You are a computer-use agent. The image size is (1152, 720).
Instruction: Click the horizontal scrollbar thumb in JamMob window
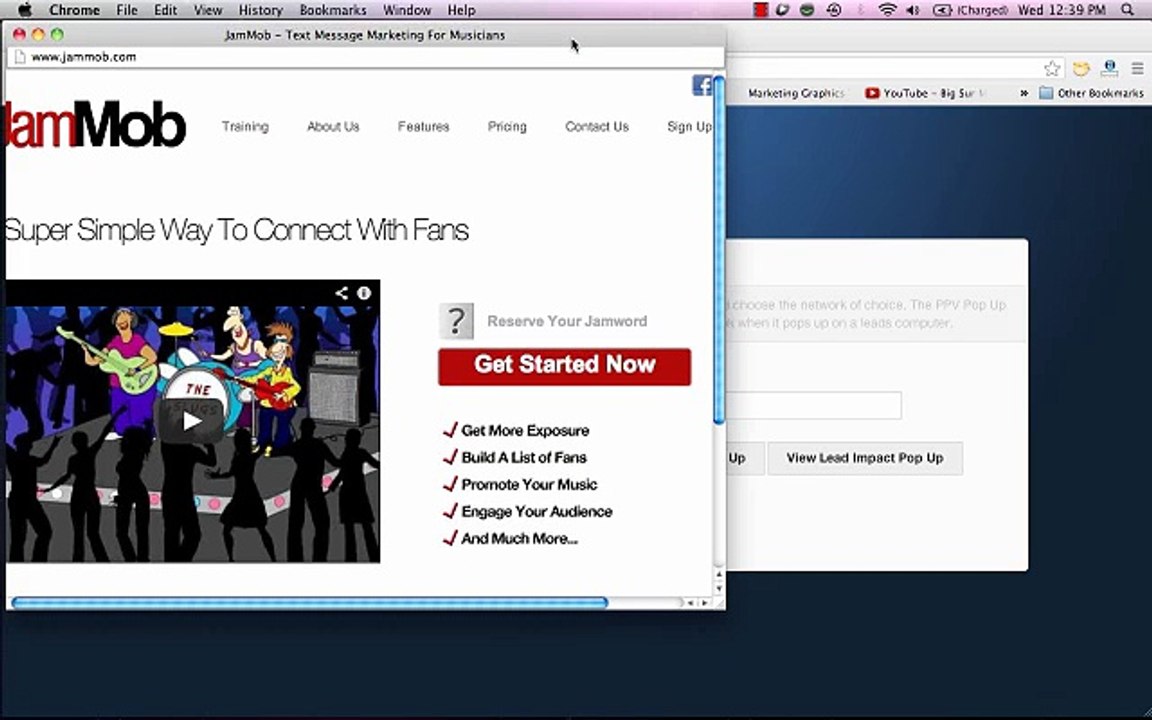coord(309,603)
